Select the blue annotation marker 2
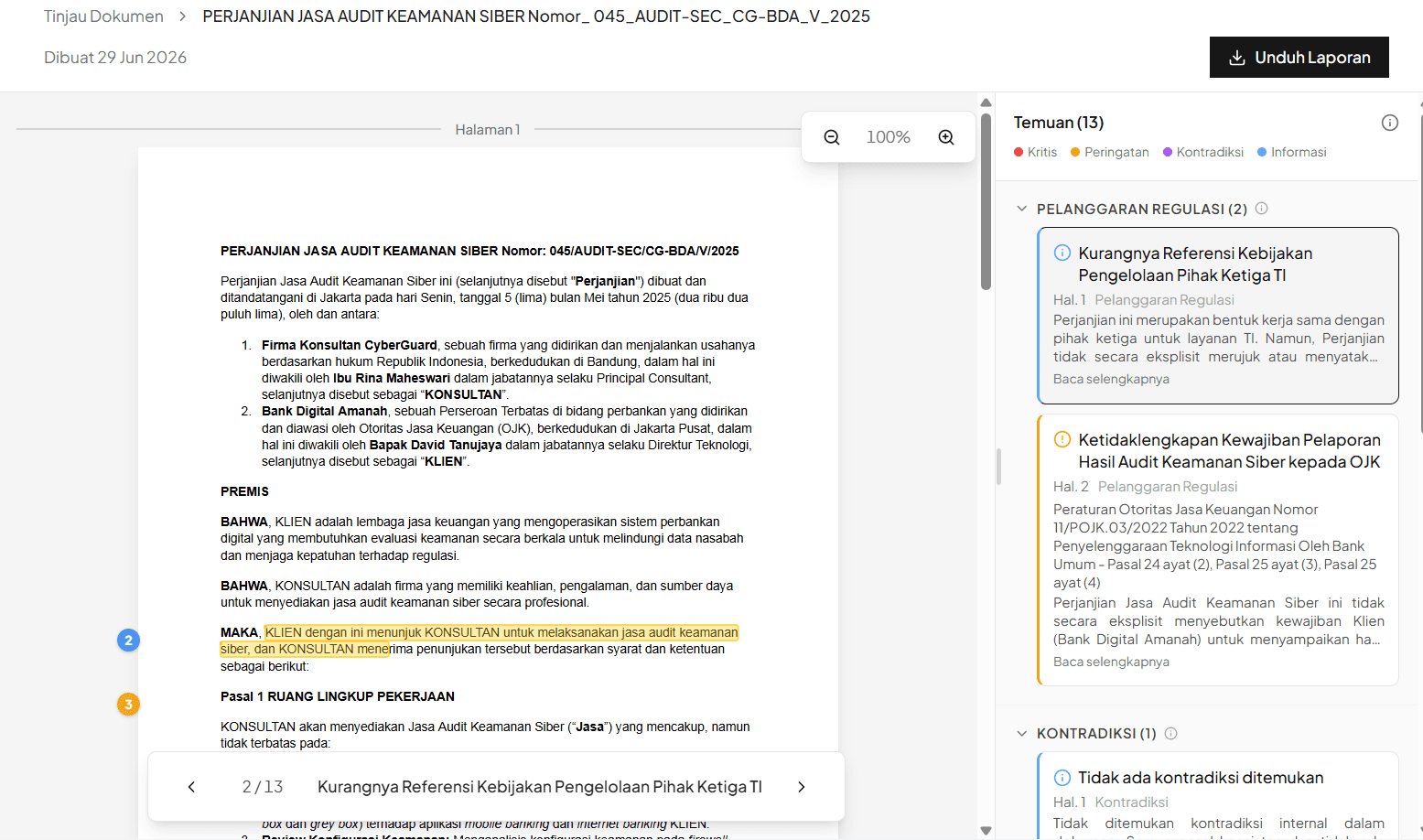1423x840 pixels. tap(128, 641)
